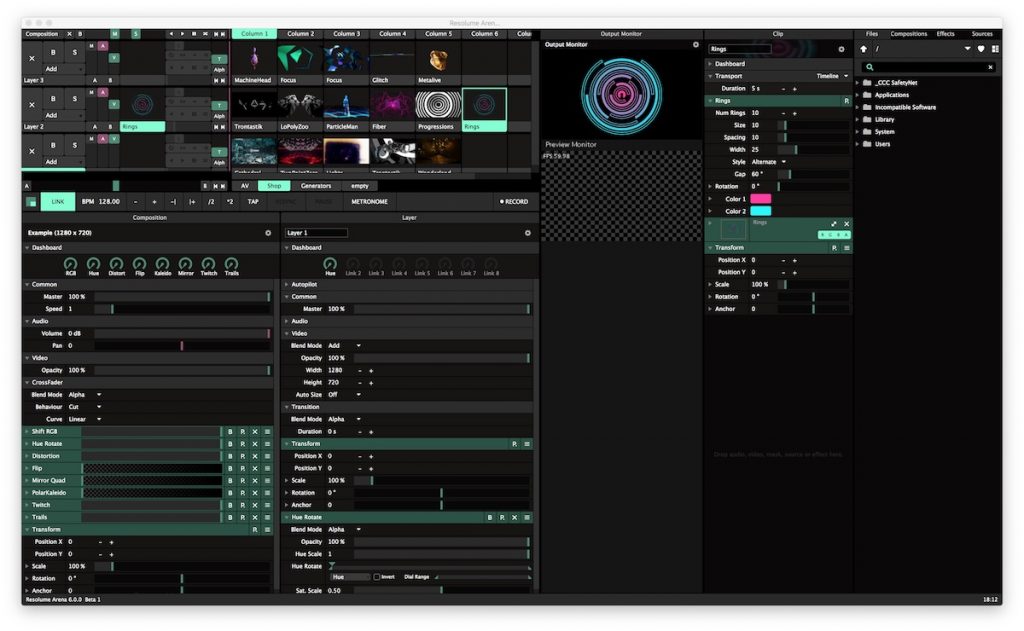Adjust the composition Speed slider
The width and height of the screenshot is (1024, 631).
(x=182, y=309)
